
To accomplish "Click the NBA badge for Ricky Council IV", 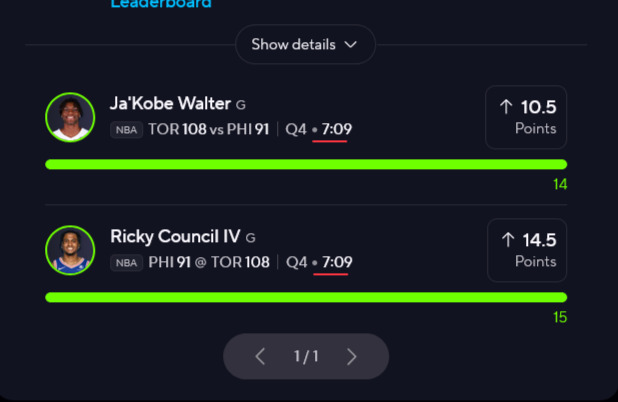I will tap(126, 263).
